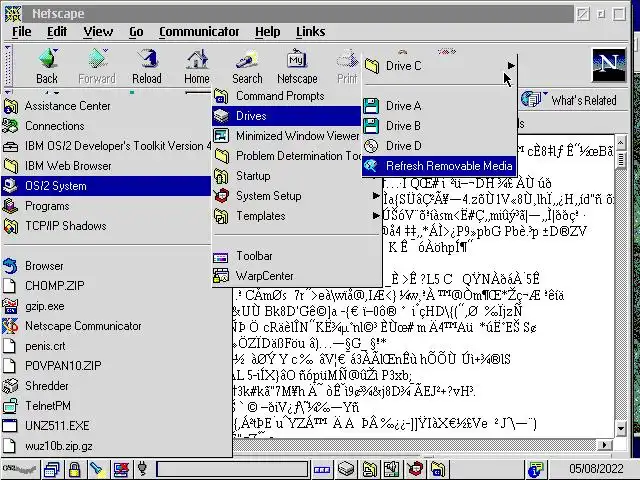The height and width of the screenshot is (480, 640).
Task: Launch Netscape Communicator from list
Action: tap(116, 326)
